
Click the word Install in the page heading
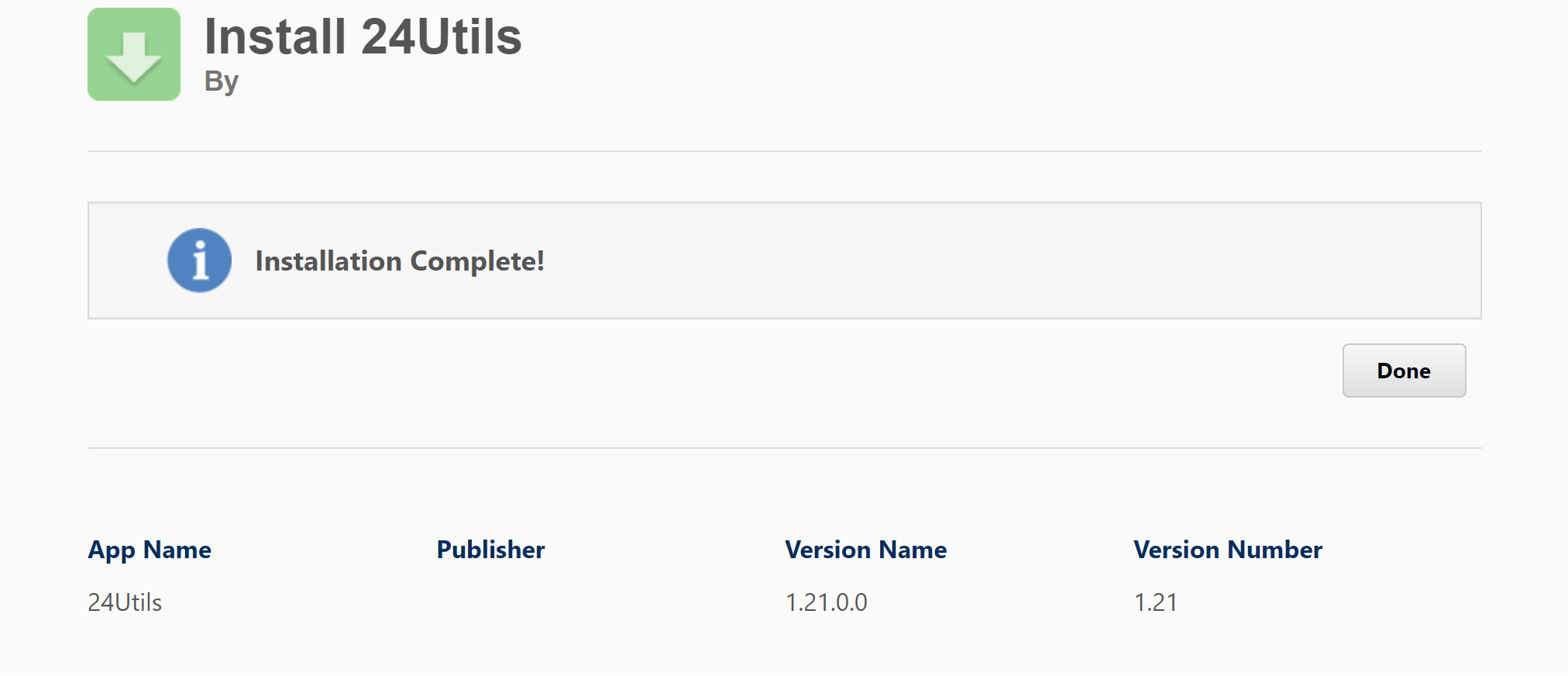(x=275, y=36)
